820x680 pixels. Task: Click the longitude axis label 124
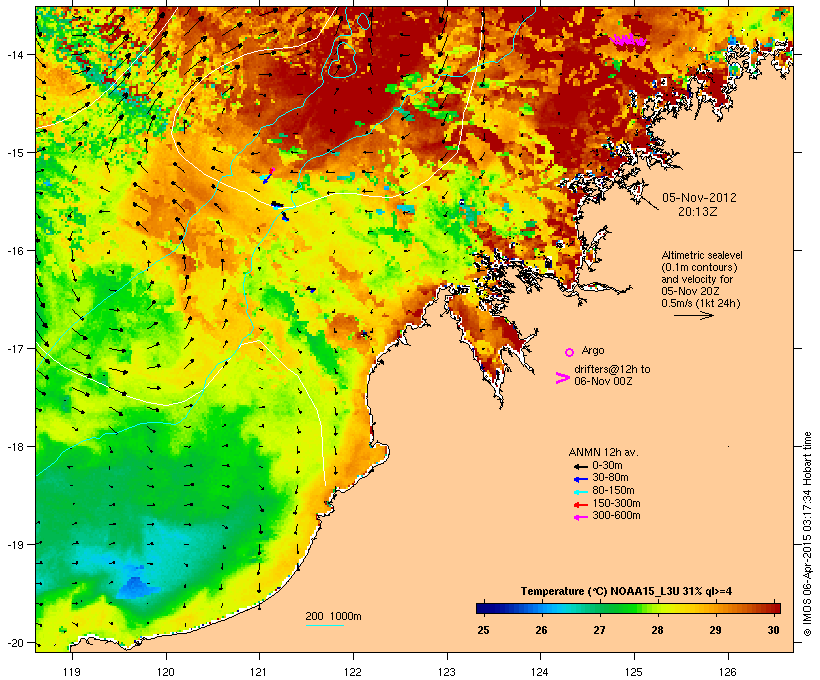coord(540,672)
